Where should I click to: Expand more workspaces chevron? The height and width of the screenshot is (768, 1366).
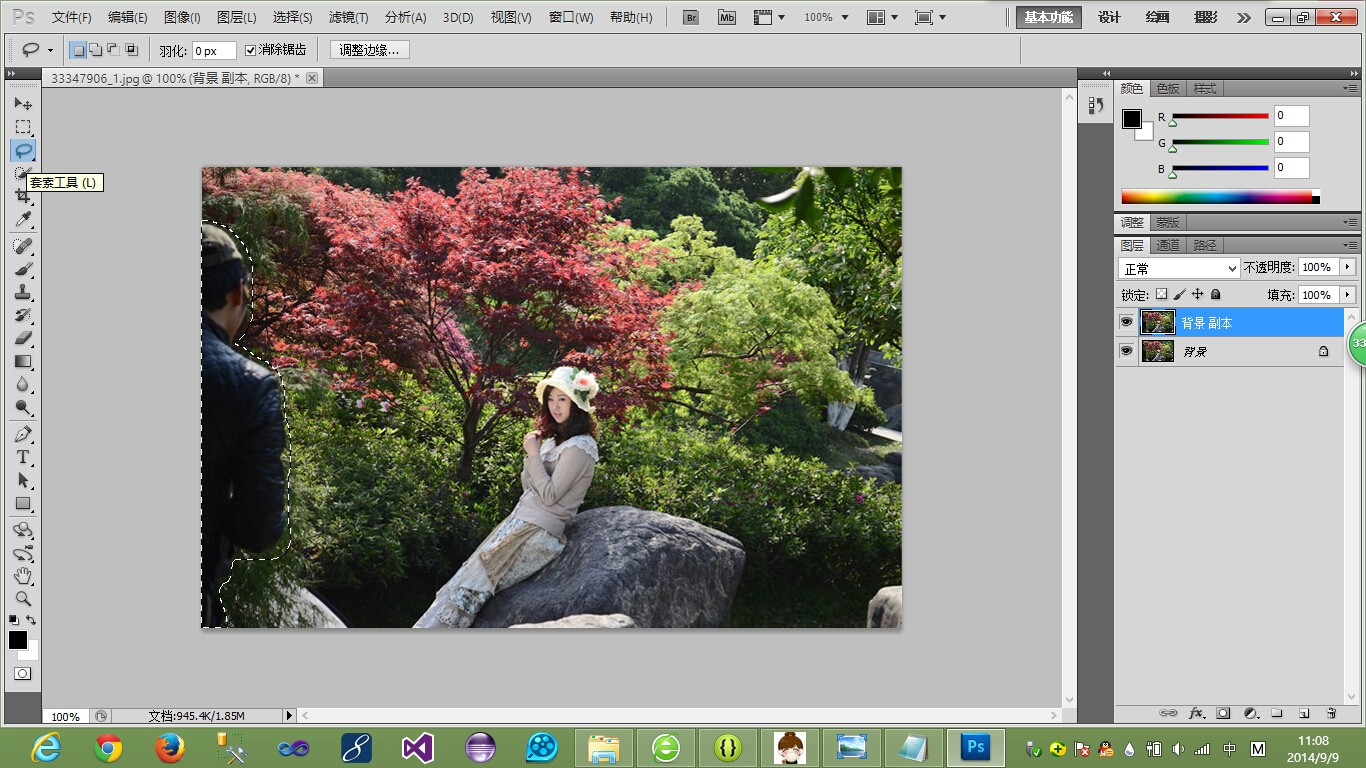(x=1243, y=18)
